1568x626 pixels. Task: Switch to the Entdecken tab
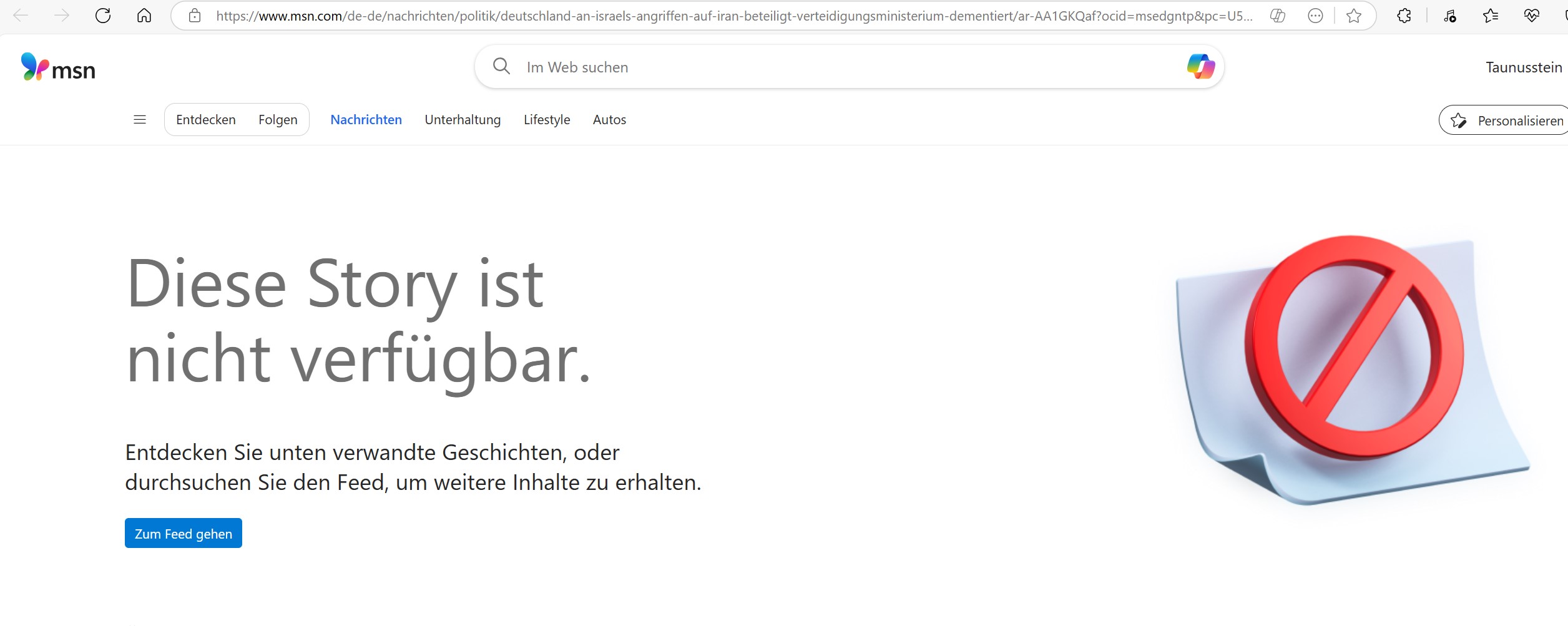click(x=206, y=119)
